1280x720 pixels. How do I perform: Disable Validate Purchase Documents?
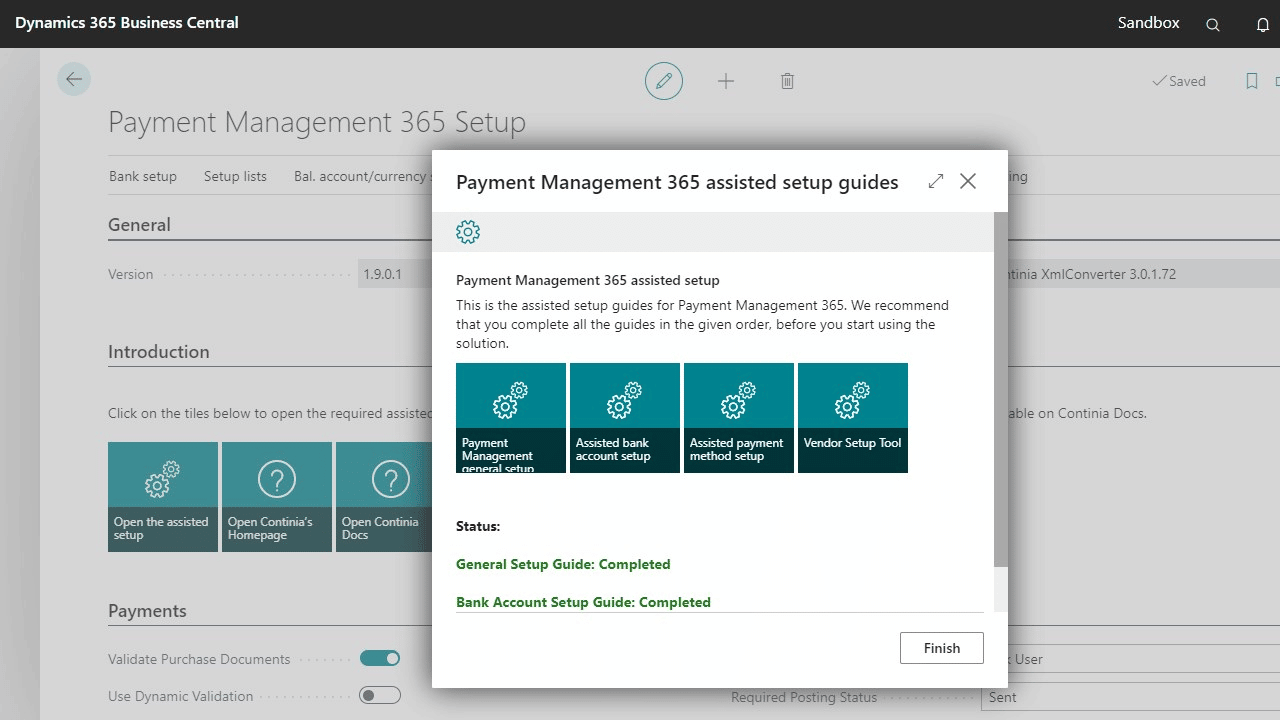coord(379,658)
